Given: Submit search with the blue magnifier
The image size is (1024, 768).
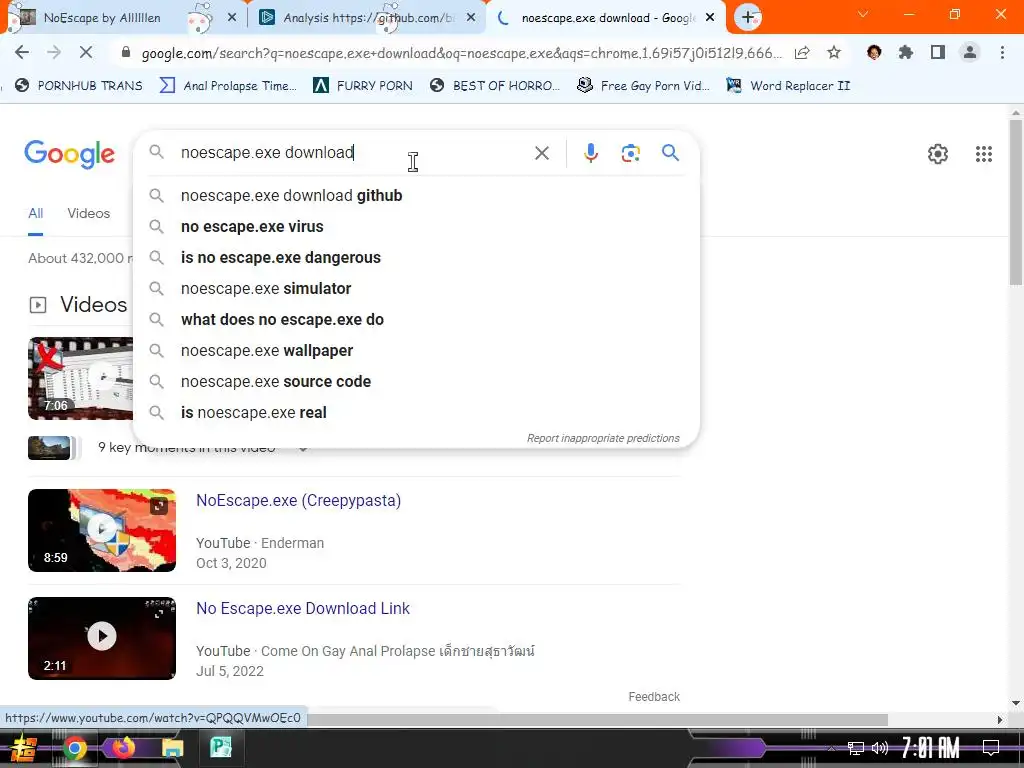Looking at the screenshot, I should pos(670,153).
